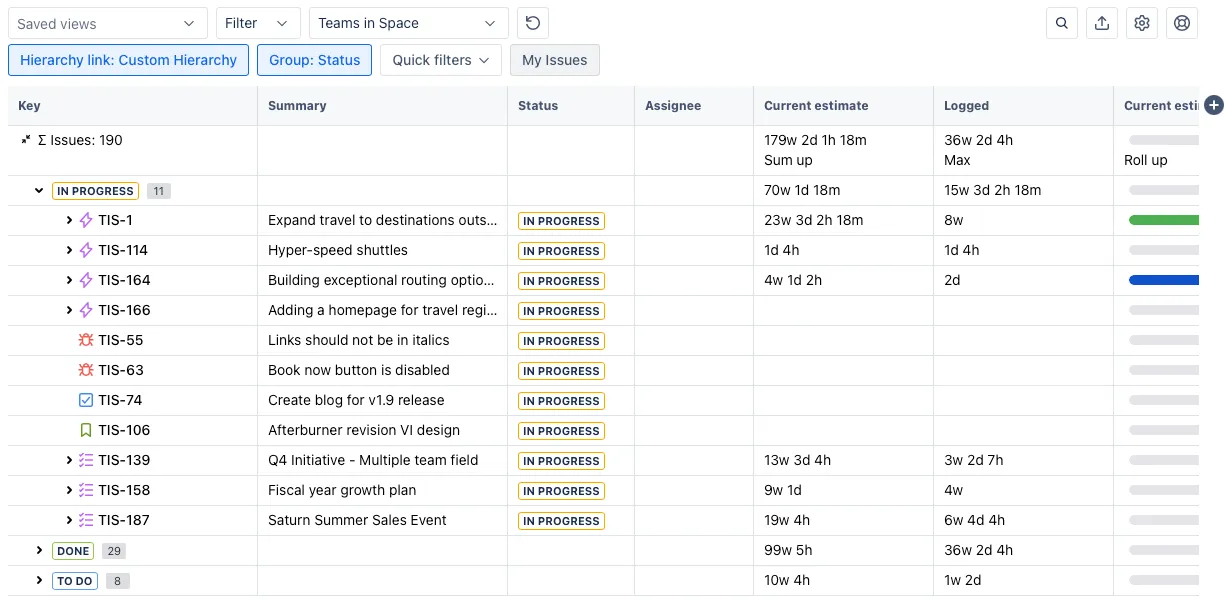Screen dimensions: 1227x609
Task: Click the export upload icon
Action: pos(1102,23)
